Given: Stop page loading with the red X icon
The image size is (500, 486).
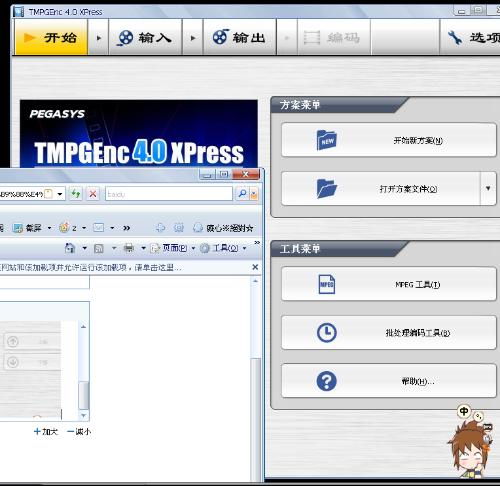Looking at the screenshot, I should click(x=93, y=194).
